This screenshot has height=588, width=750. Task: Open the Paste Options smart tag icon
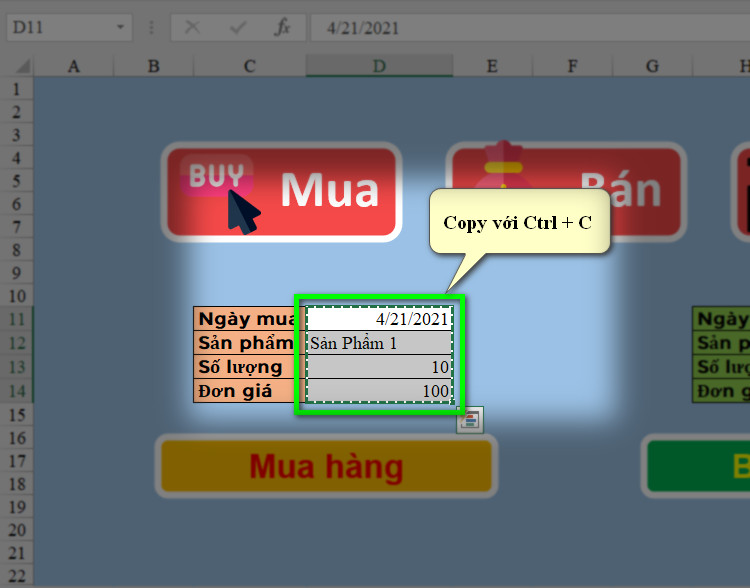click(x=470, y=420)
